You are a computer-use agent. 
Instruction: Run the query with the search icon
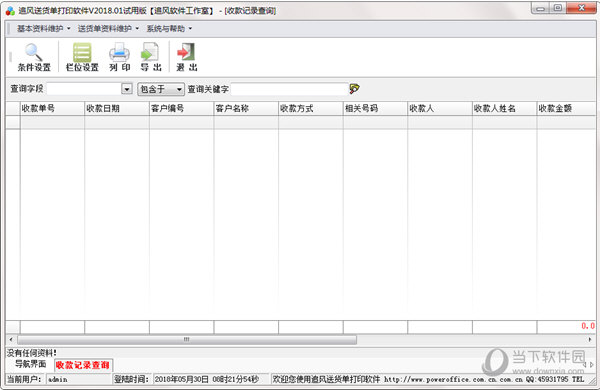354,89
